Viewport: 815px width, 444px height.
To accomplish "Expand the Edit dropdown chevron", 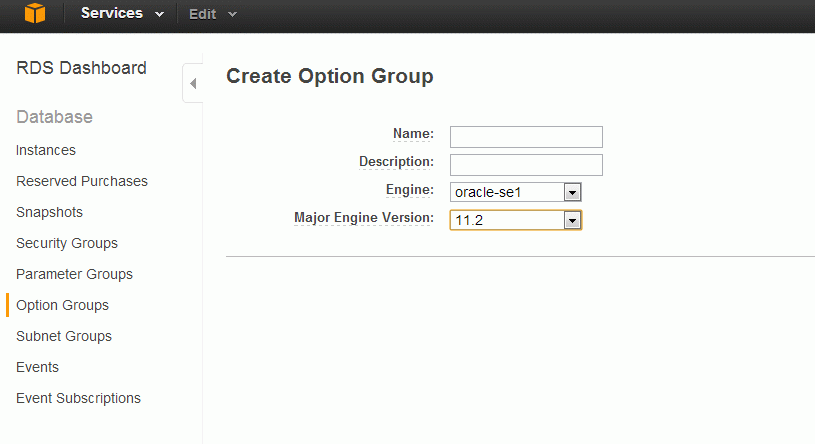I will (x=232, y=15).
